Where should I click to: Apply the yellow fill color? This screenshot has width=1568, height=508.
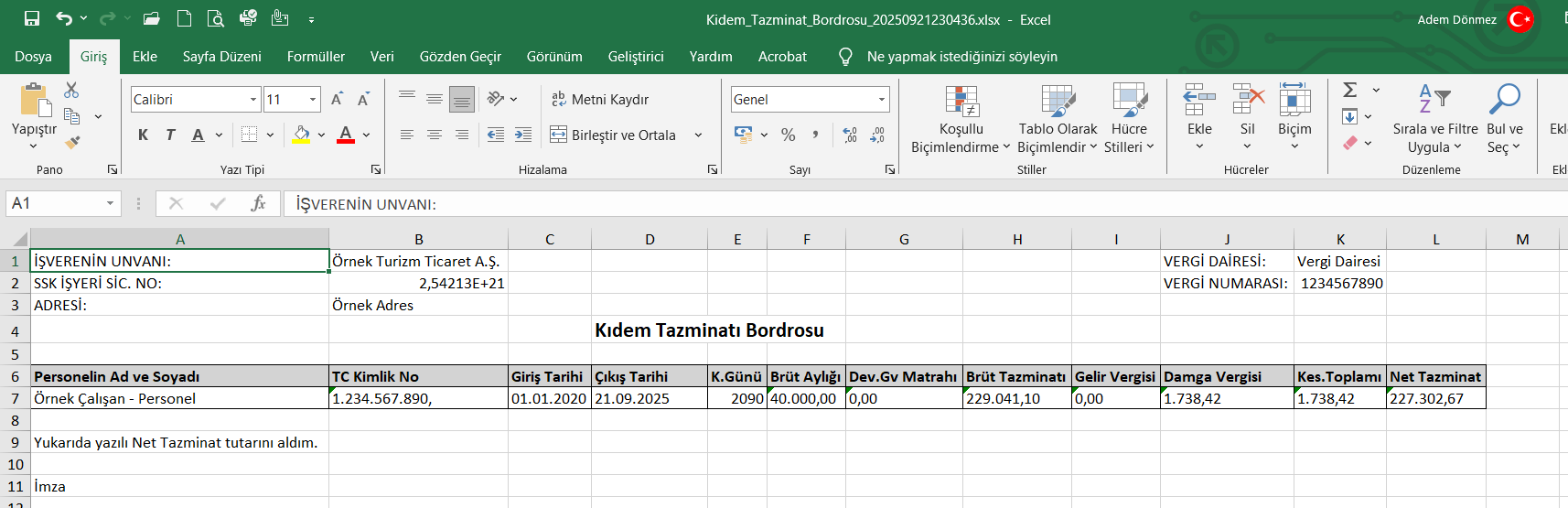pos(302,135)
